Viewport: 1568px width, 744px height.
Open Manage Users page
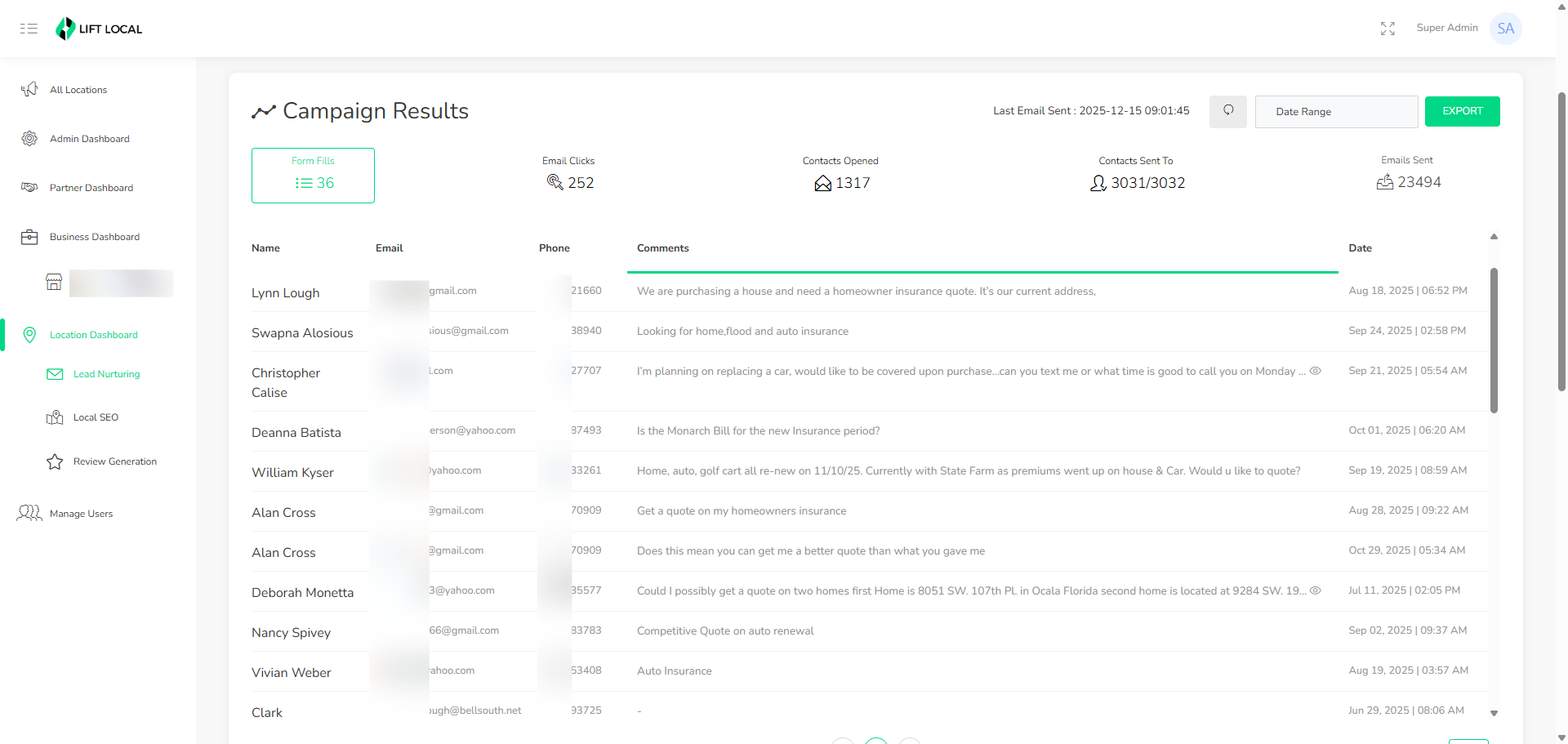pos(81,514)
